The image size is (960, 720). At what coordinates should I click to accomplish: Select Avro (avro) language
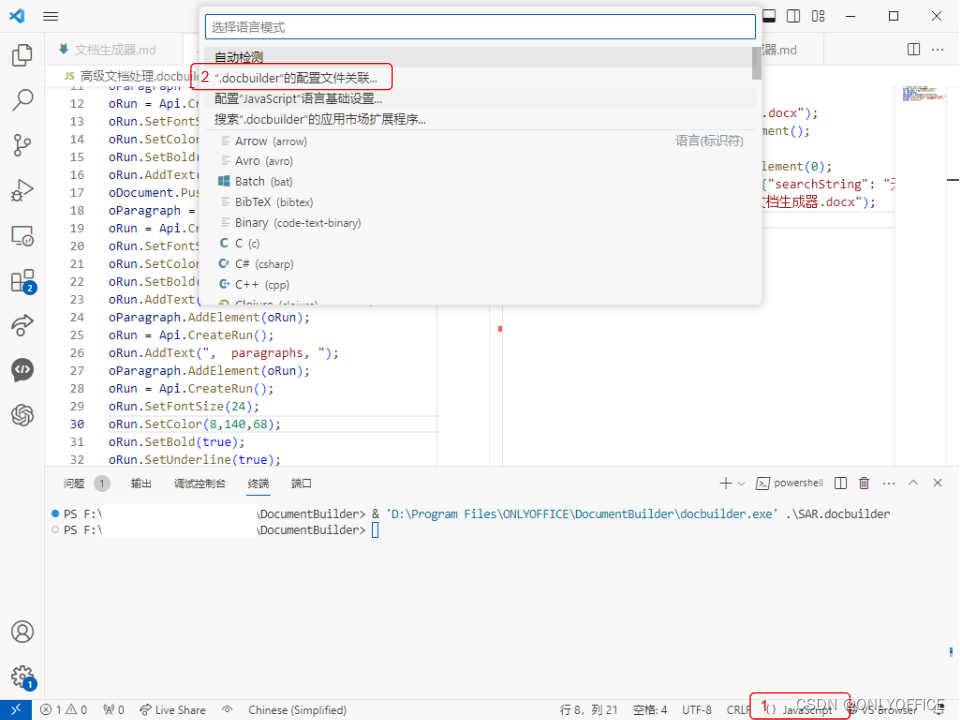click(x=478, y=161)
